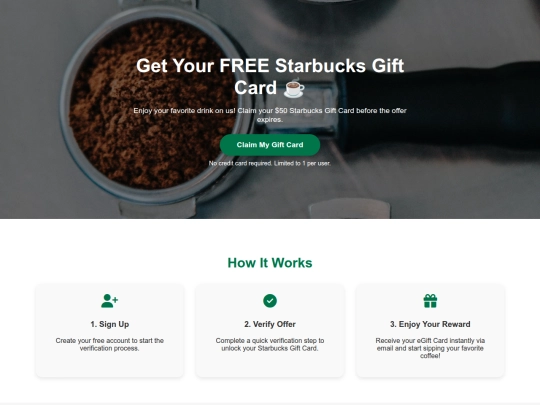Click the 'How It Works' section title
Viewport: 540px width, 405px height.
click(270, 263)
